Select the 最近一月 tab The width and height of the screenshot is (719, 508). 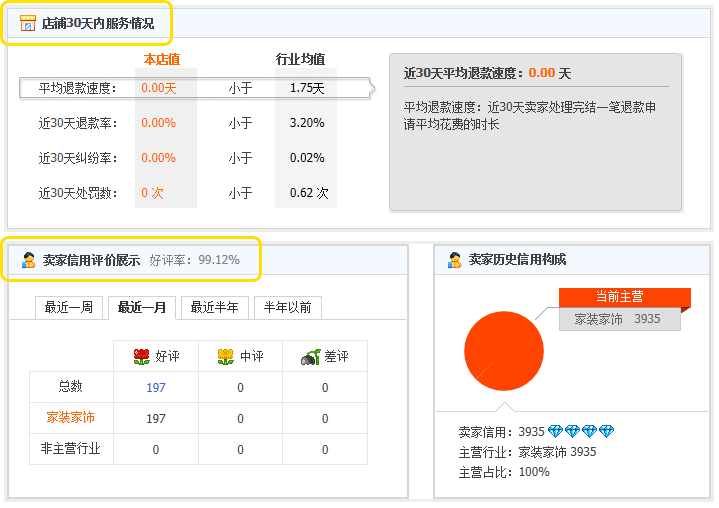pyautogui.click(x=142, y=307)
